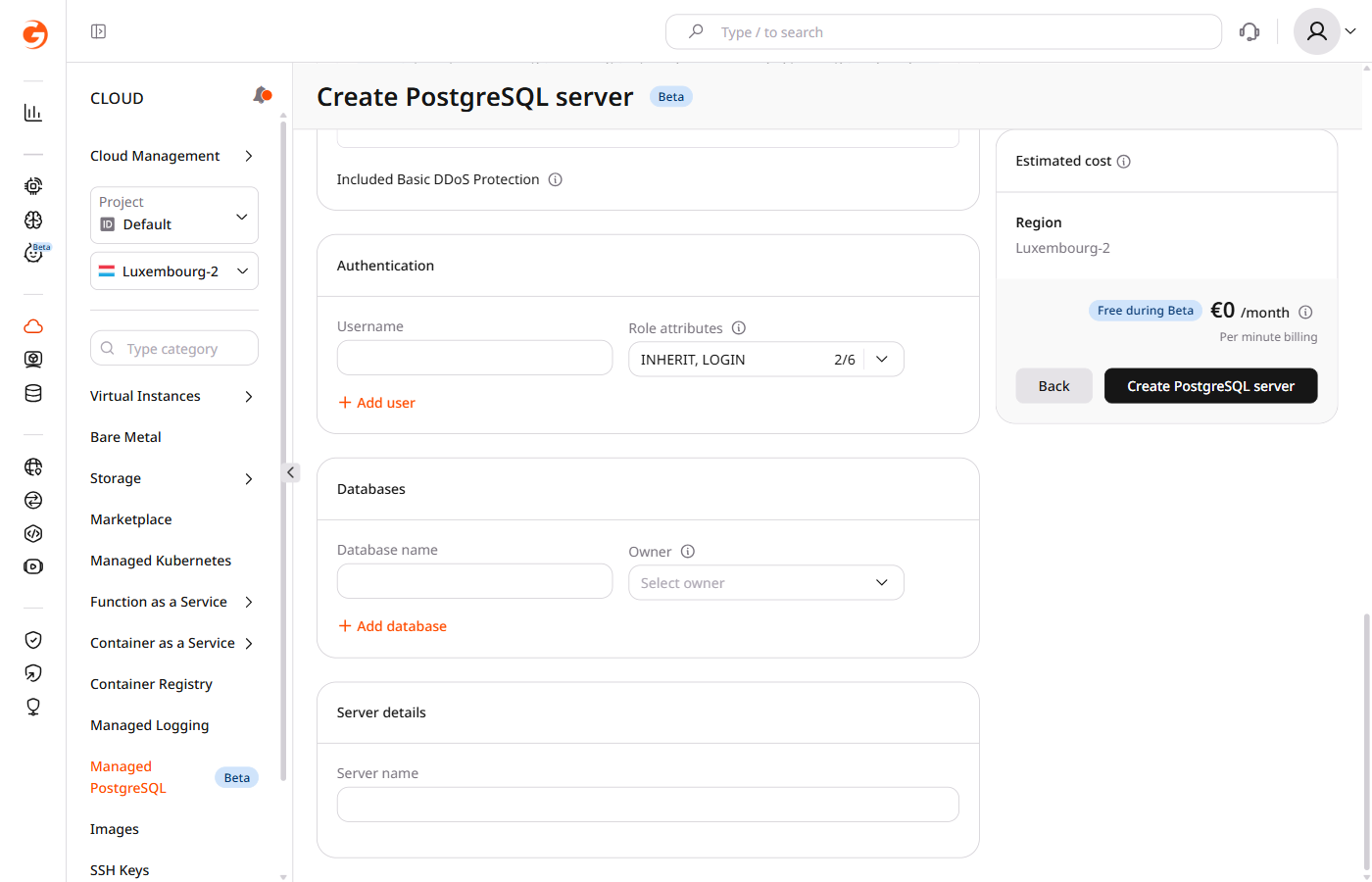The image size is (1372, 882).
Task: Open Managed Kubernetes menu item
Action: [161, 561]
